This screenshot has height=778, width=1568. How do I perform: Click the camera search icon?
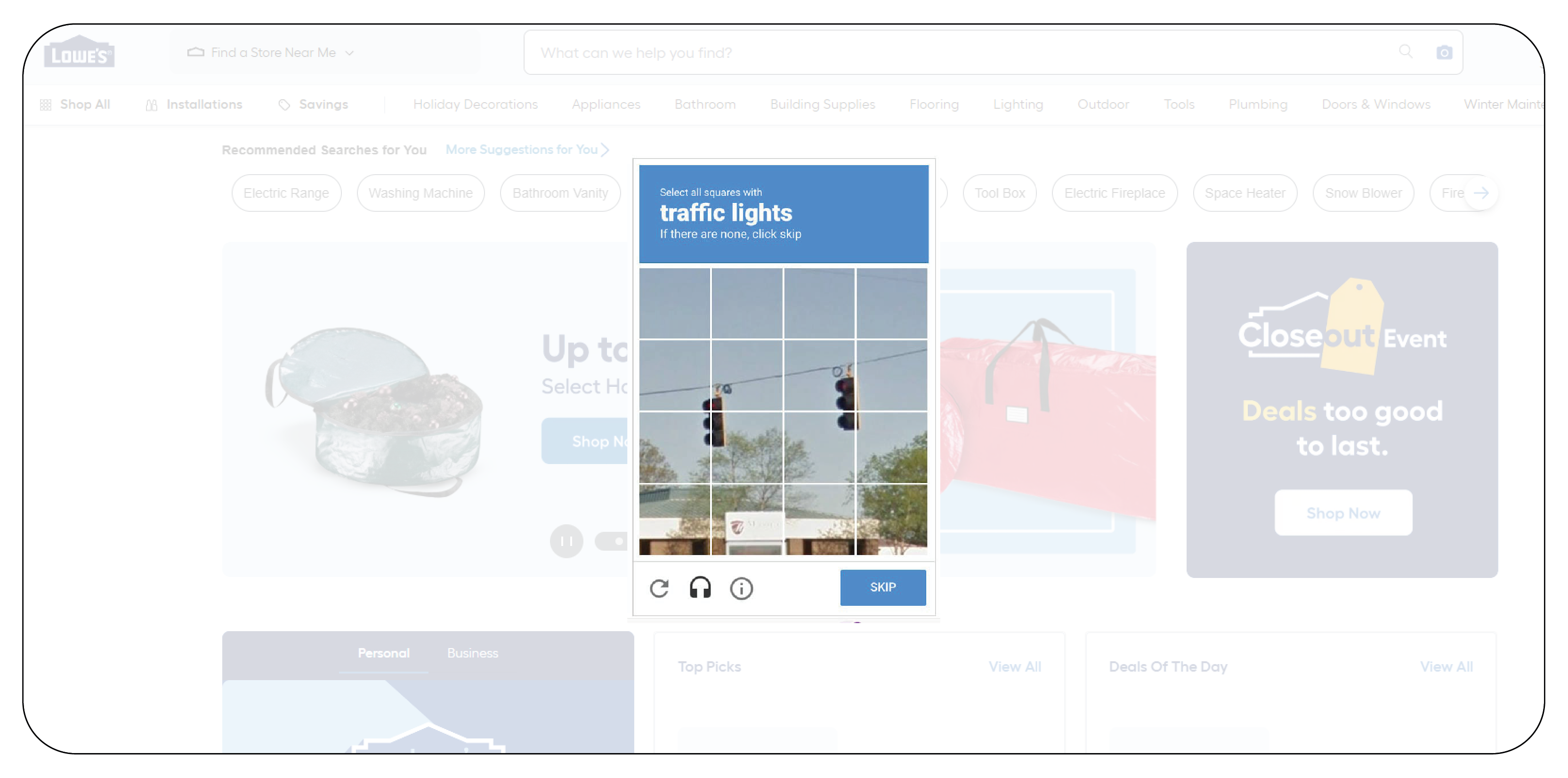coord(1440,52)
